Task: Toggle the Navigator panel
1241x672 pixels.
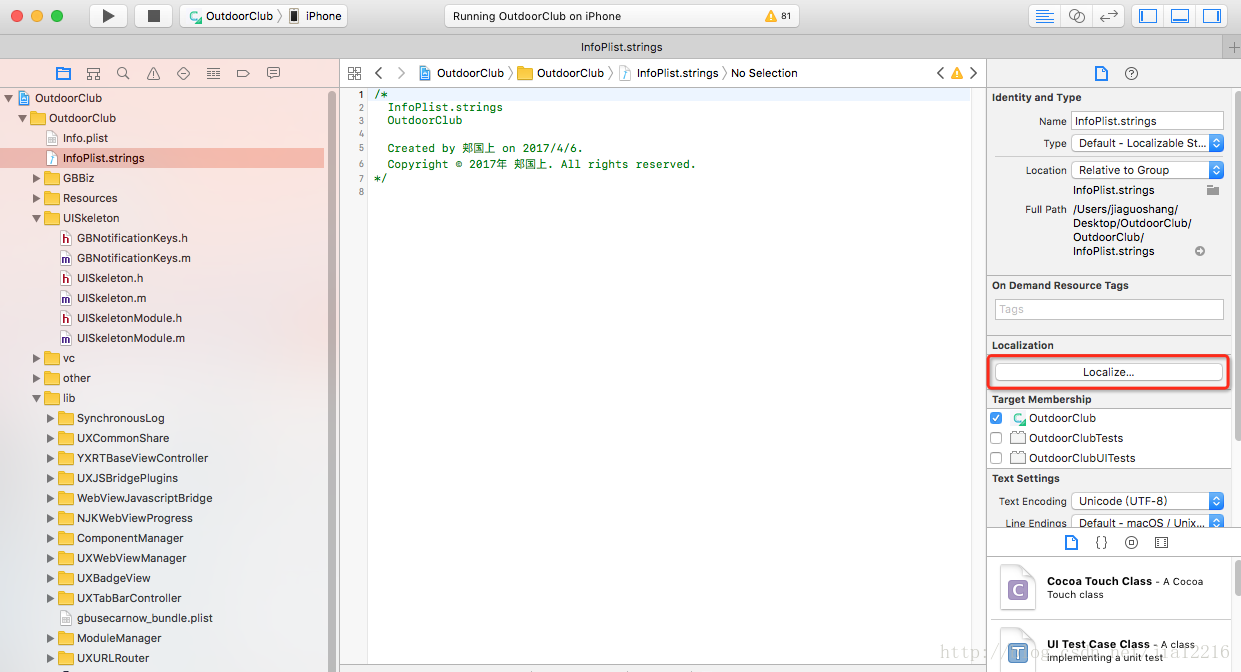Action: click(x=1148, y=16)
